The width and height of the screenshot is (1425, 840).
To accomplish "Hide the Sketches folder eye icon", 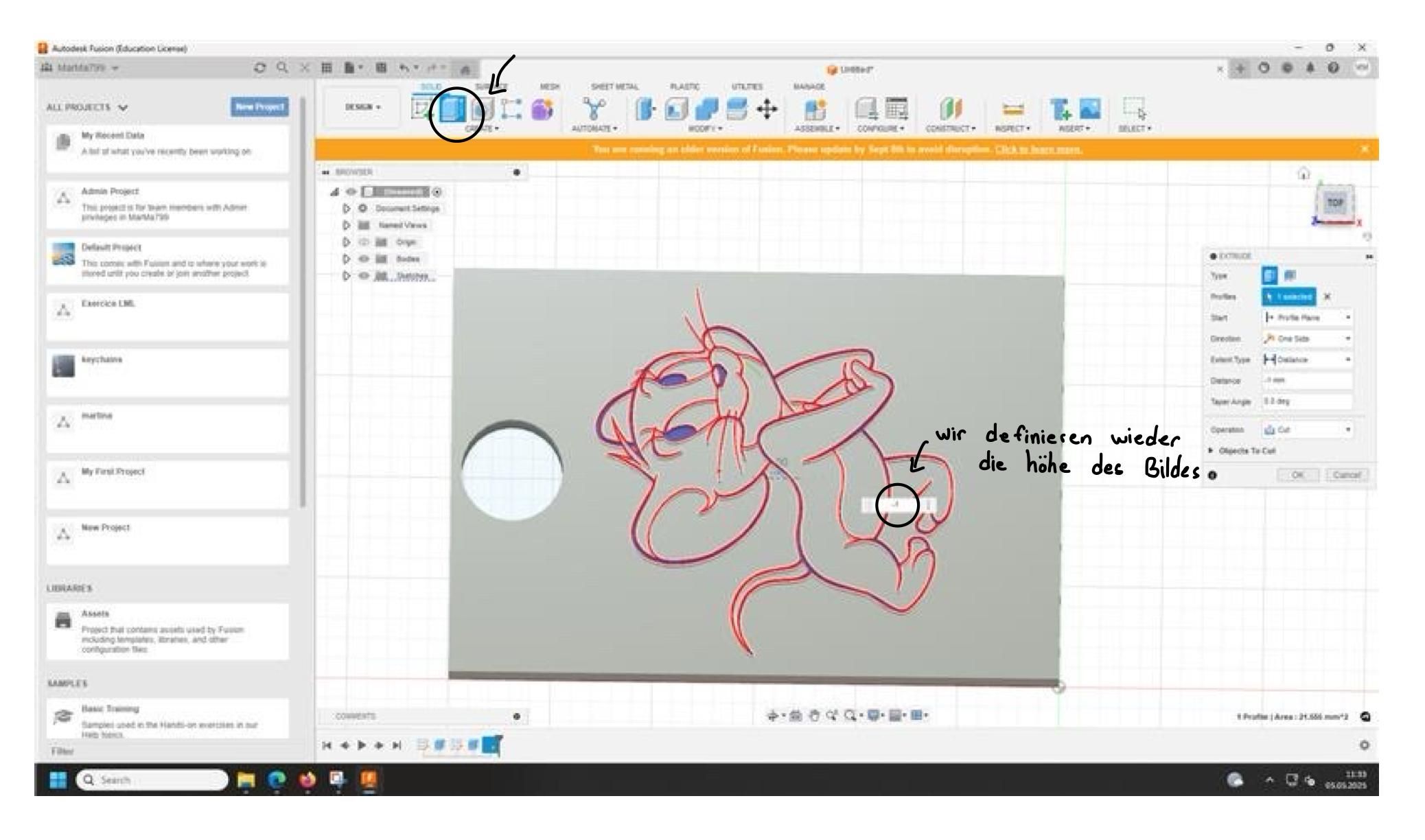I will 364,276.
